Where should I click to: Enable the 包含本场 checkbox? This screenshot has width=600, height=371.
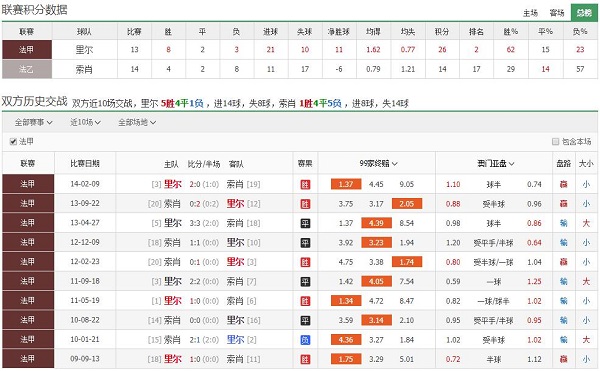point(555,142)
